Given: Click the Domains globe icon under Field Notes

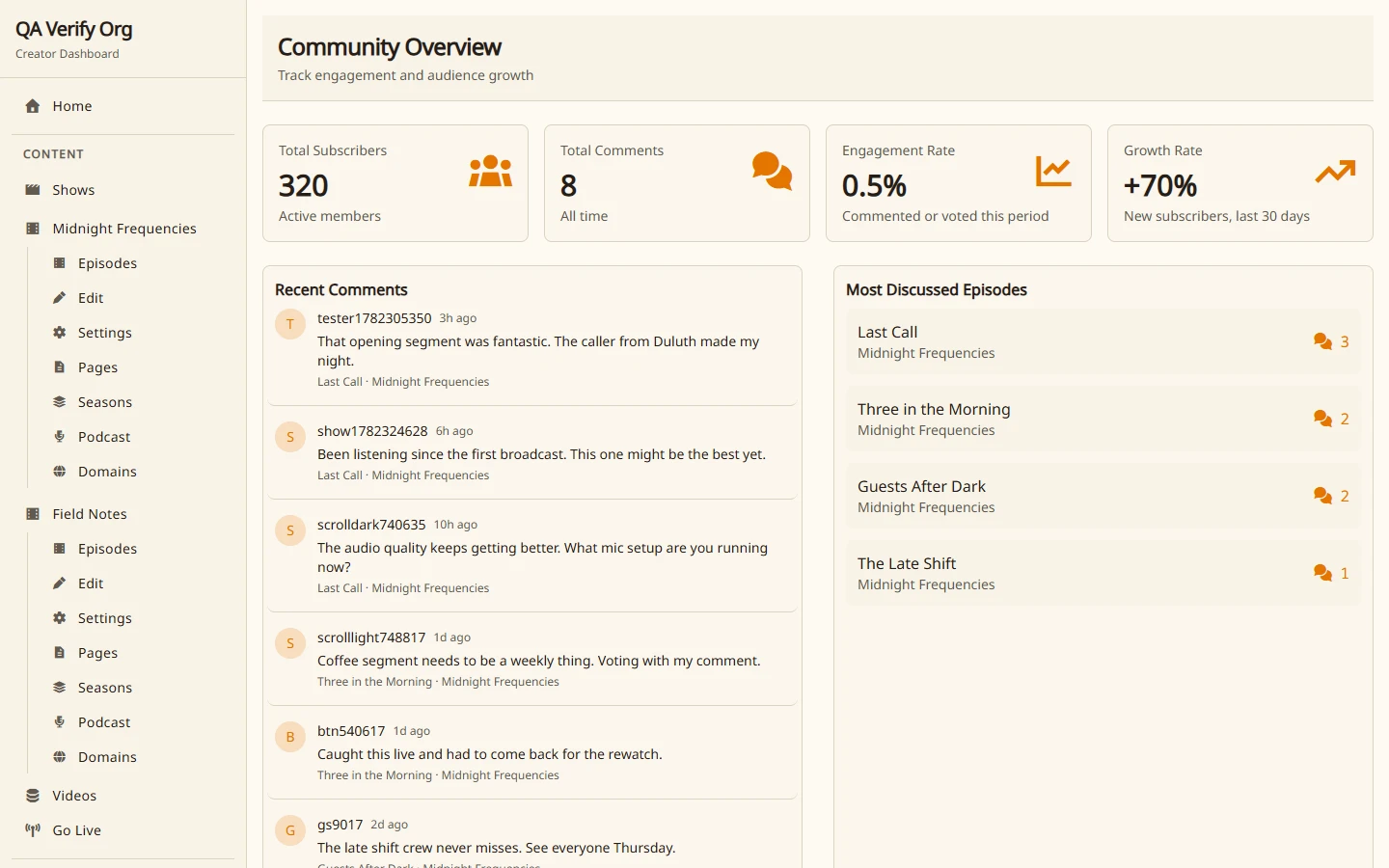Looking at the screenshot, I should point(59,757).
